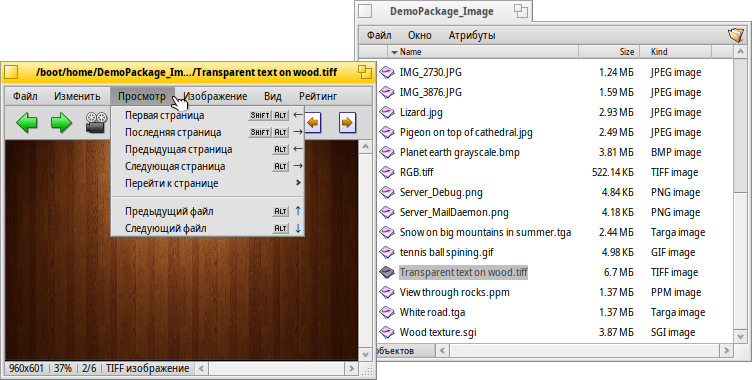
Task: Open the Изменить menu
Action: 77,96
